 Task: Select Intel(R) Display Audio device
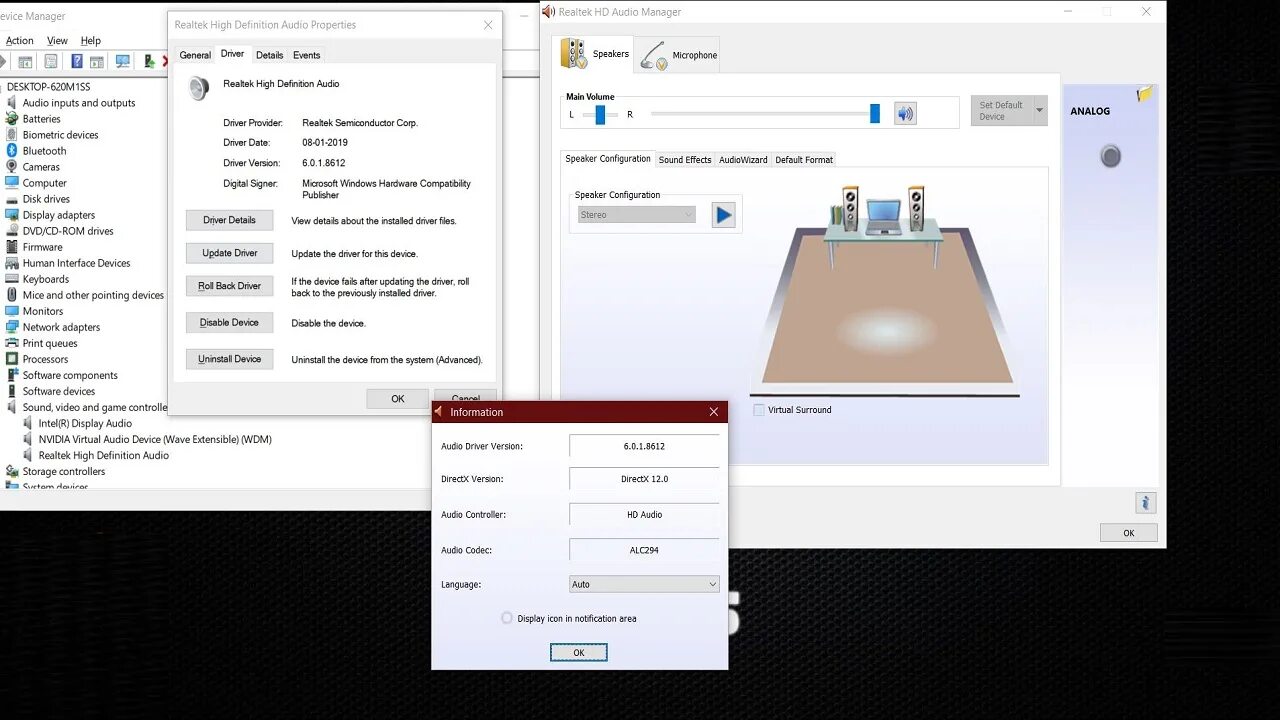point(85,423)
